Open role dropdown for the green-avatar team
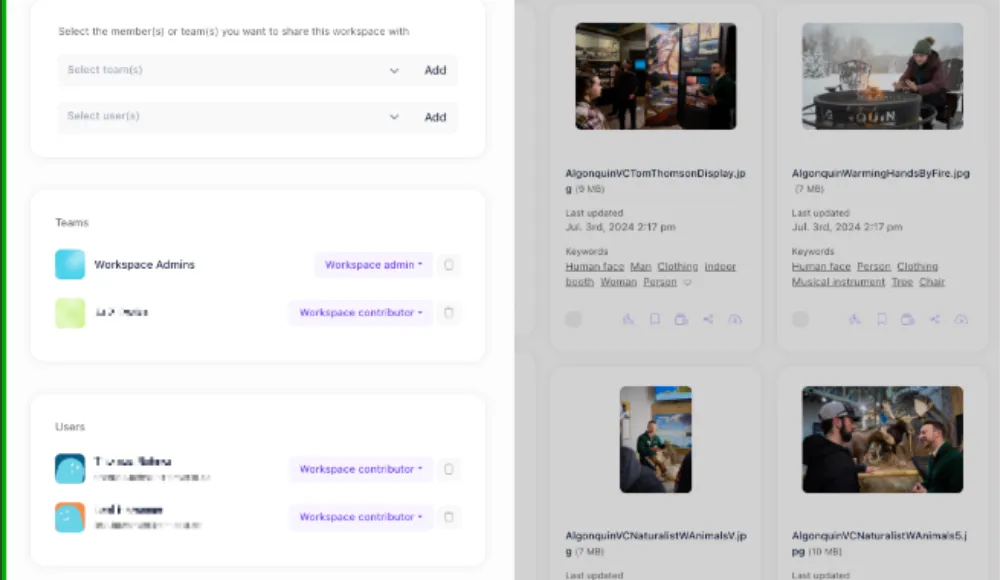Screen dimensions: 1000x580 [360, 313]
